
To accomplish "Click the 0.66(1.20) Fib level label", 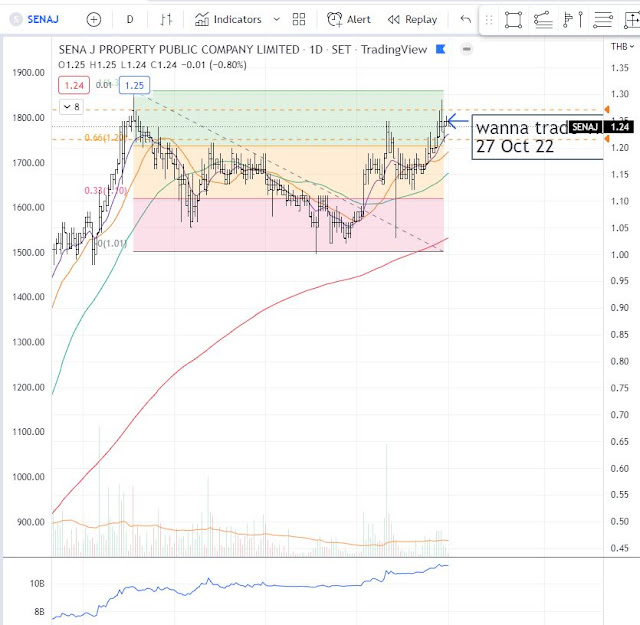I will click(104, 138).
